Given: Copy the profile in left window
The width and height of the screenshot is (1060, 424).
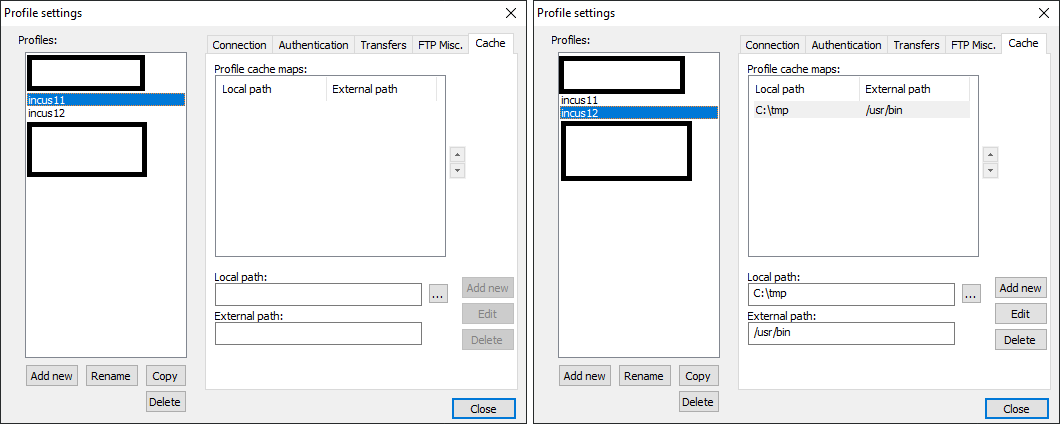Looking at the screenshot, I should [165, 376].
